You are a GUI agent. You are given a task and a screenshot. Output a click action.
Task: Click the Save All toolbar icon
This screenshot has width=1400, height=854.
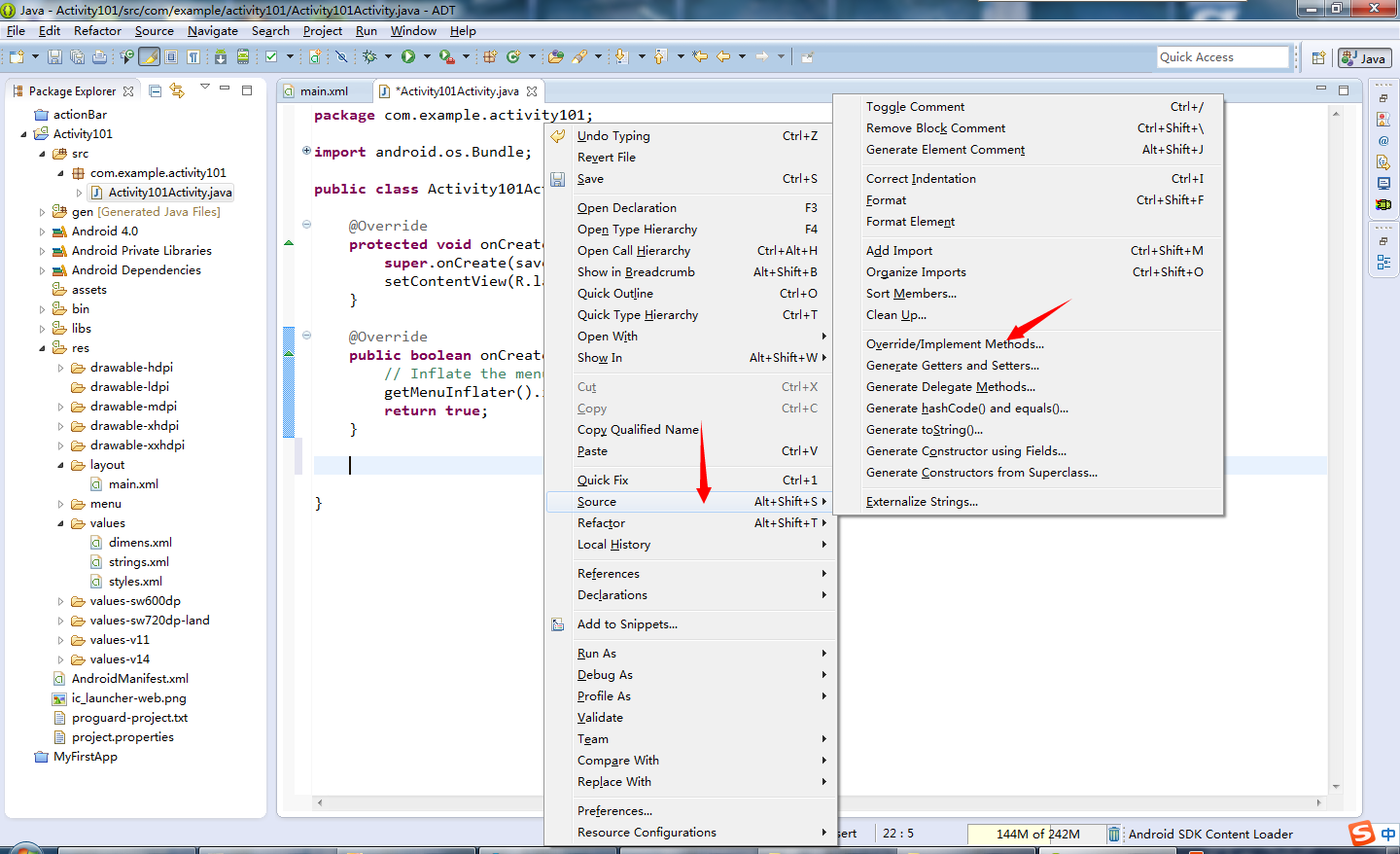click(x=77, y=57)
